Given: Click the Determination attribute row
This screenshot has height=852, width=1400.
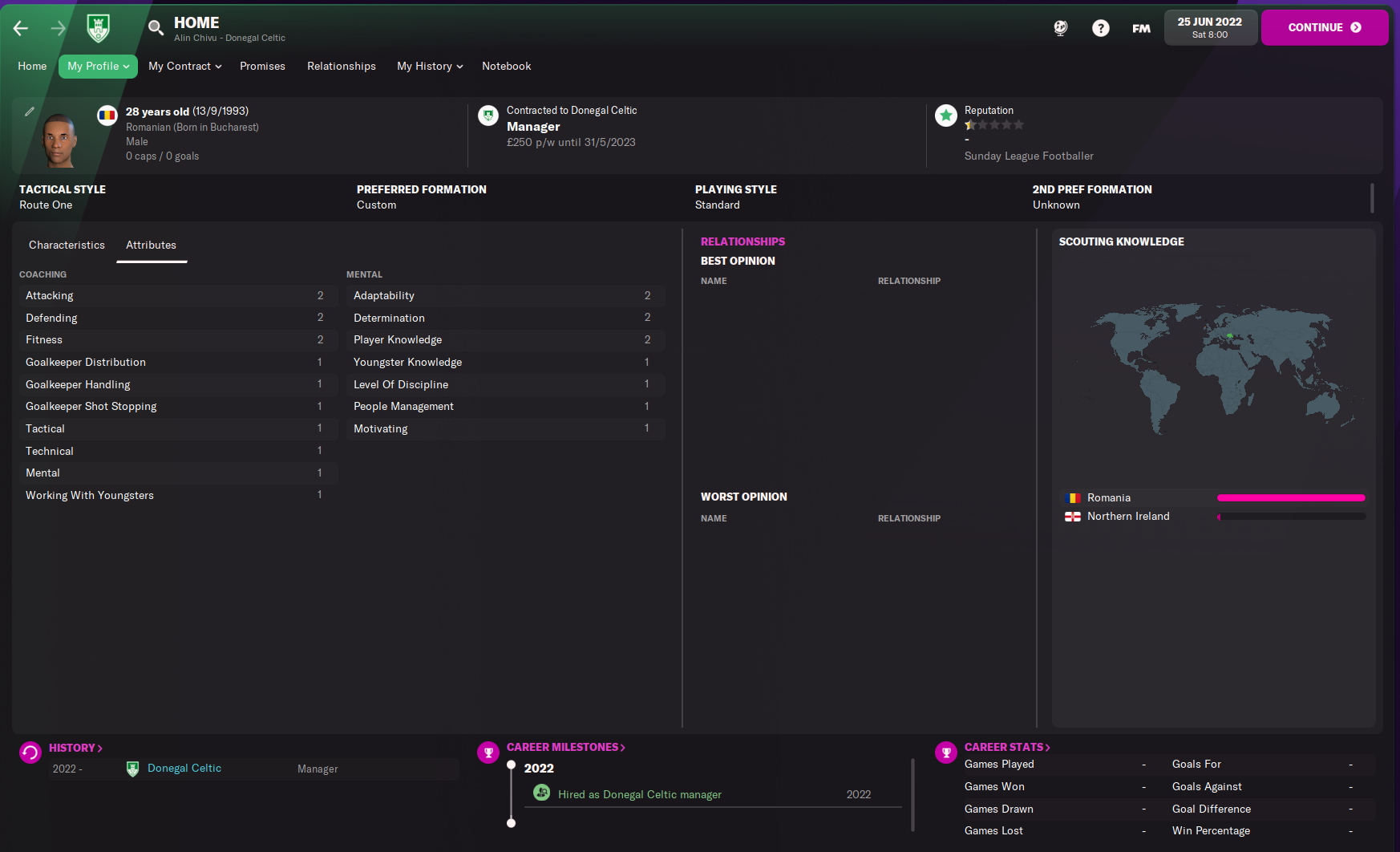Looking at the screenshot, I should coord(505,318).
